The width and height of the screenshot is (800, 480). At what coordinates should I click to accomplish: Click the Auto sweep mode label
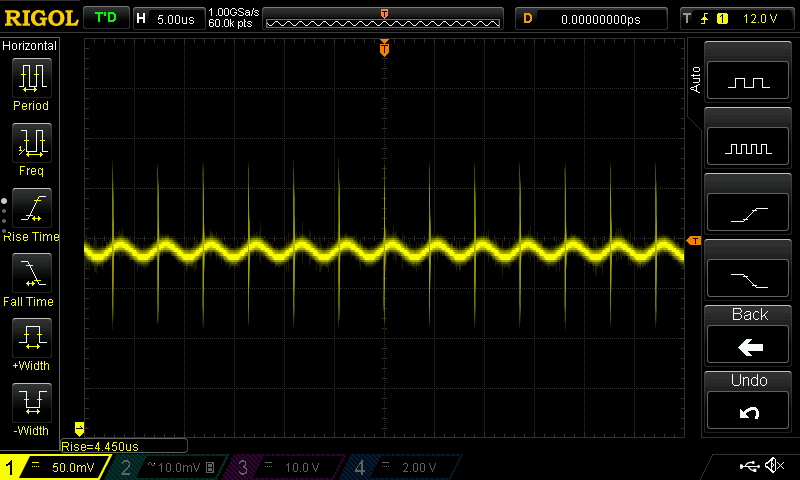click(x=695, y=80)
